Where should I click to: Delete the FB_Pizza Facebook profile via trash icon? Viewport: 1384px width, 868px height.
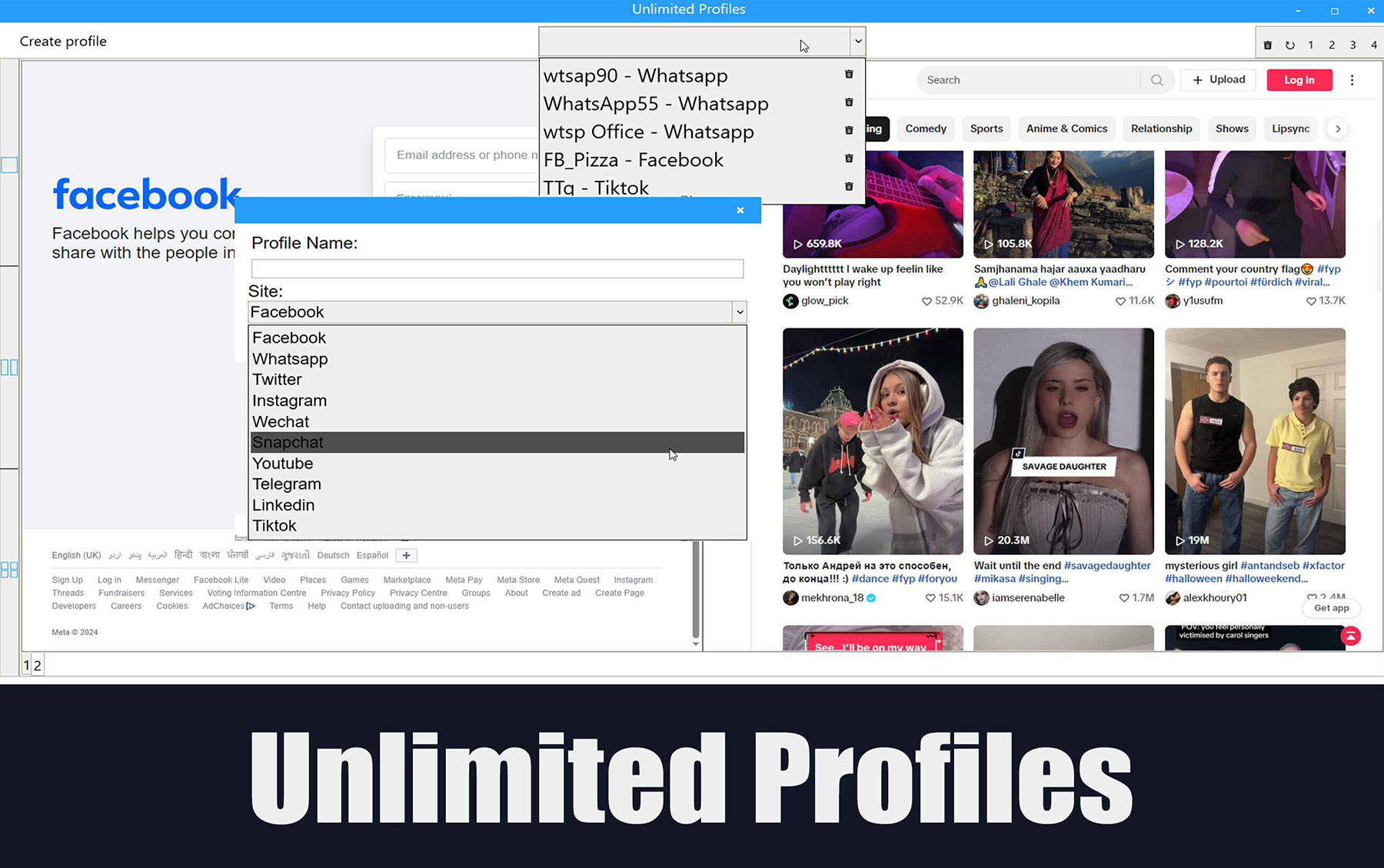pyautogui.click(x=849, y=158)
